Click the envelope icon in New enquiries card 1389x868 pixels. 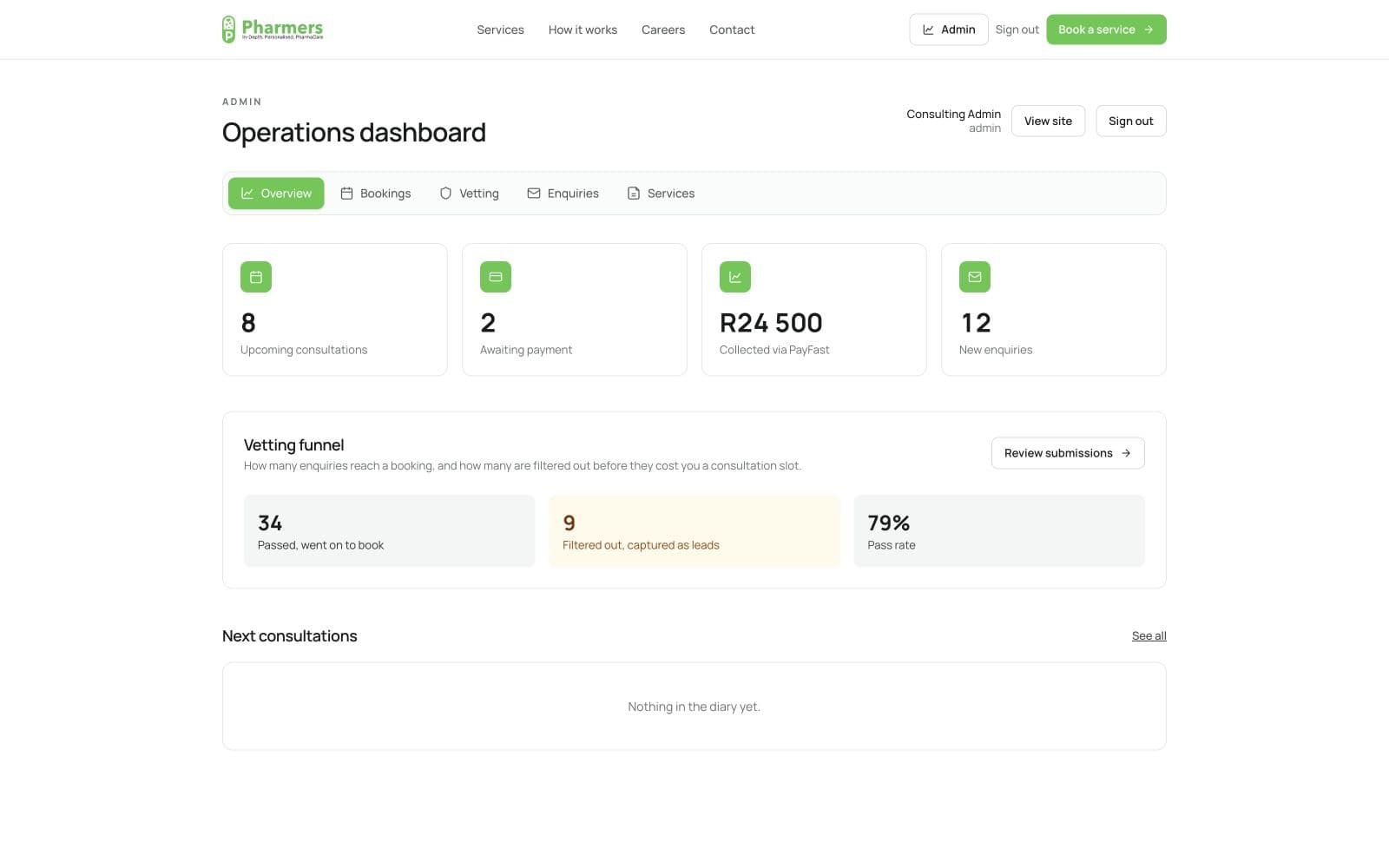pos(975,277)
